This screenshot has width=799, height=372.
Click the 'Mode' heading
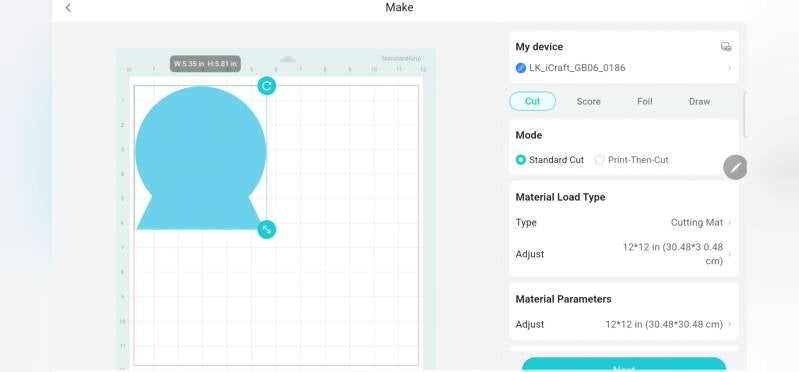pyautogui.click(x=528, y=135)
